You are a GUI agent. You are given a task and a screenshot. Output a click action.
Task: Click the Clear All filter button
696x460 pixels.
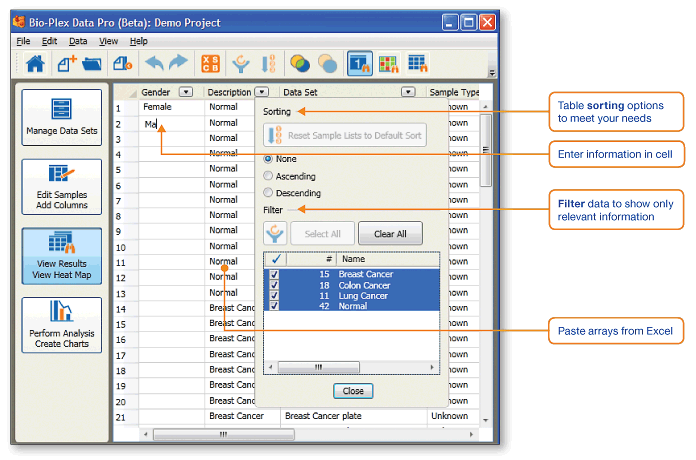tap(390, 234)
